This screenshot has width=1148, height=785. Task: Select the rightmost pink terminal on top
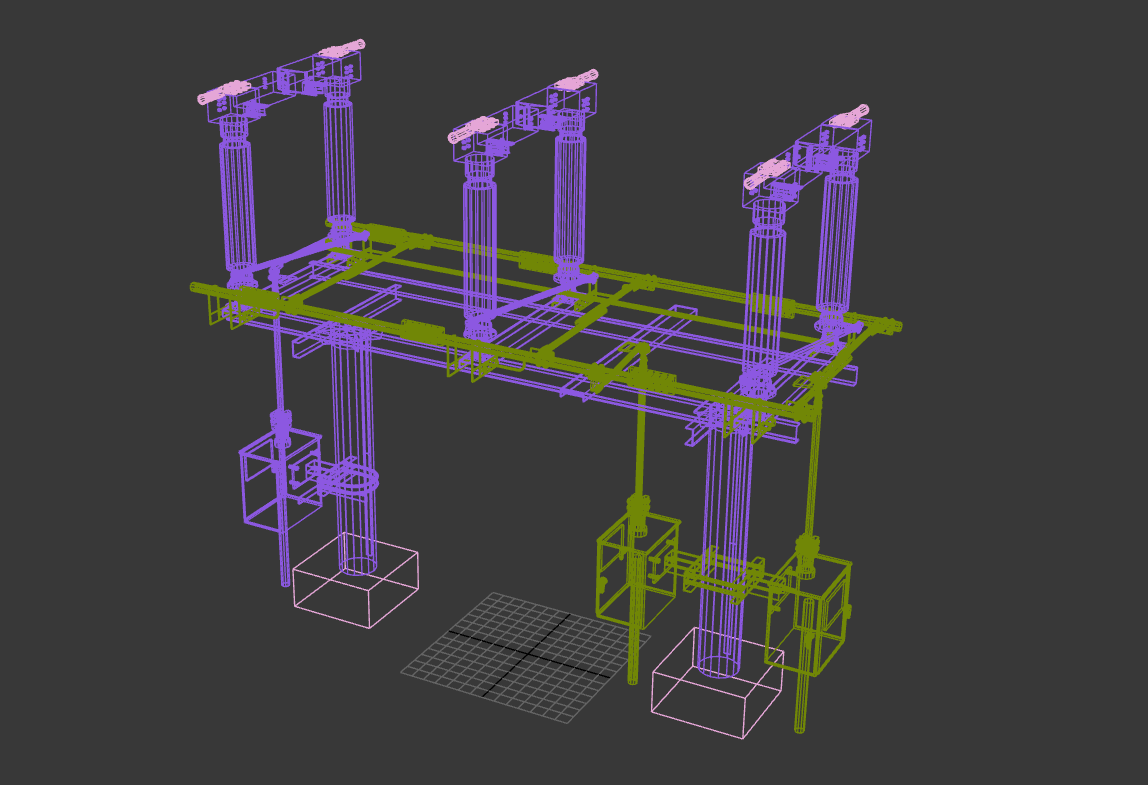tap(849, 116)
